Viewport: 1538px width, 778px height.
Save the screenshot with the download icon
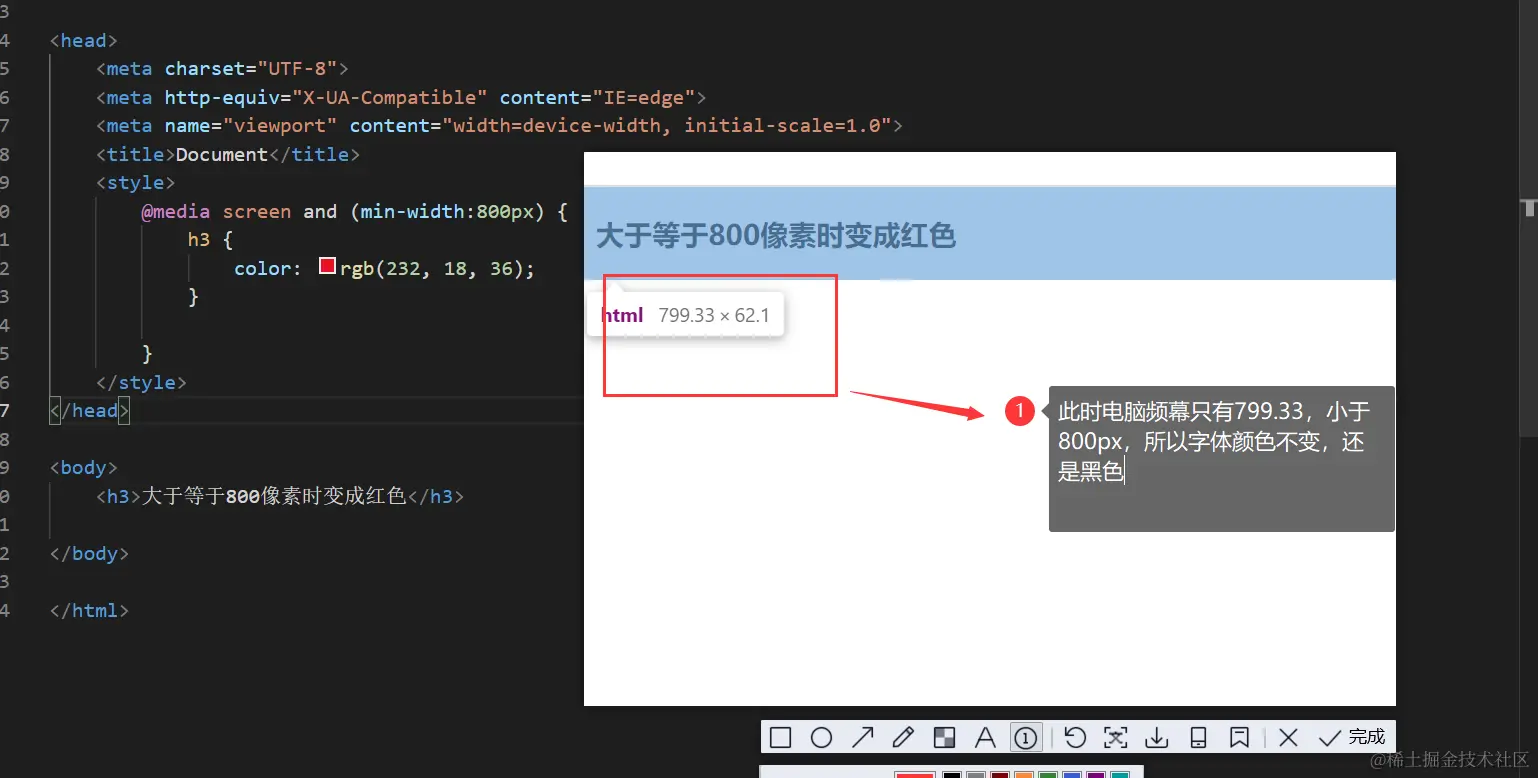click(1157, 738)
